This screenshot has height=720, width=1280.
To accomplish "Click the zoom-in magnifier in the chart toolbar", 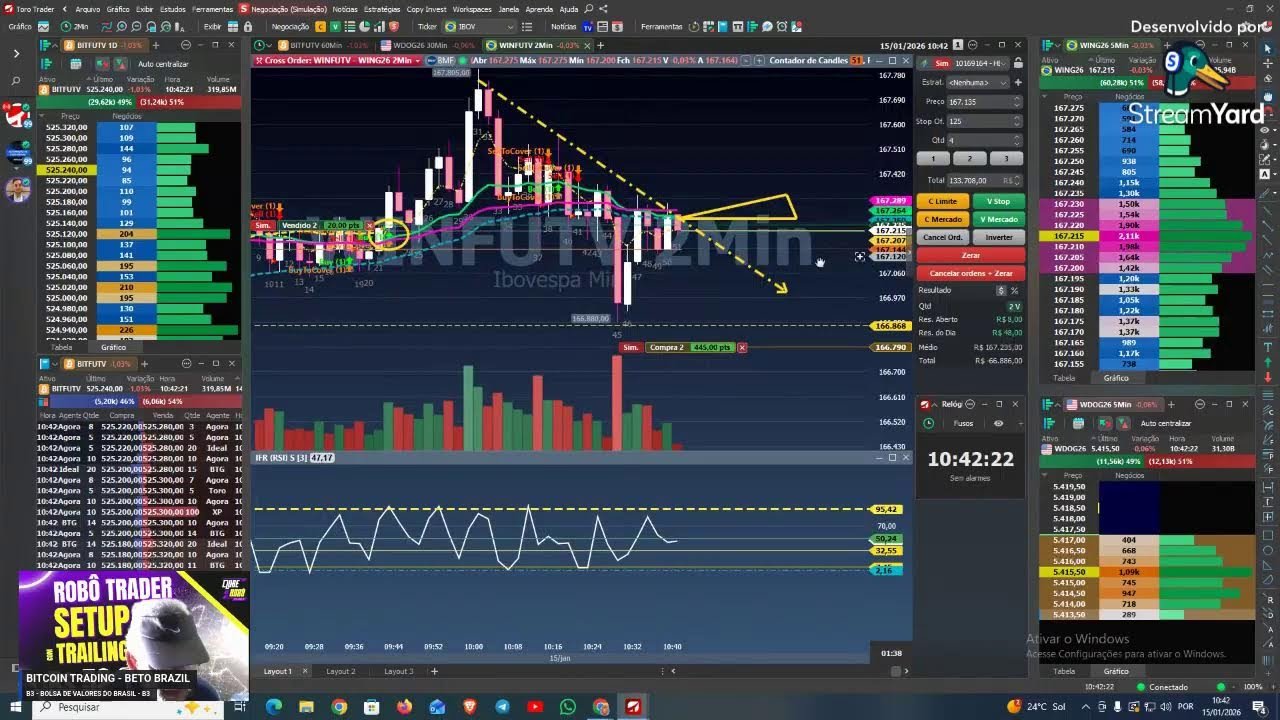I will (121, 26).
